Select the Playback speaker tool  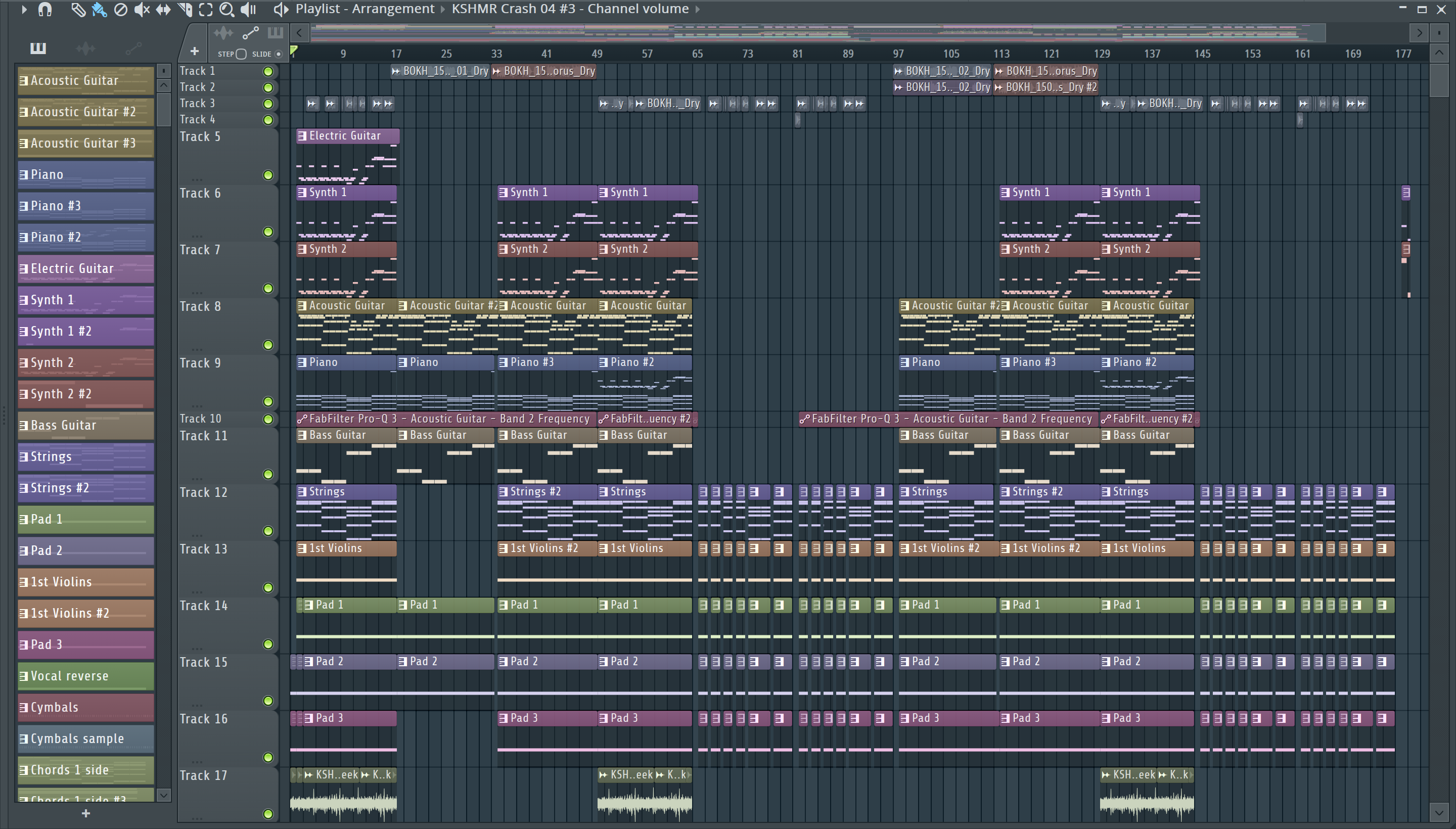pos(248,9)
